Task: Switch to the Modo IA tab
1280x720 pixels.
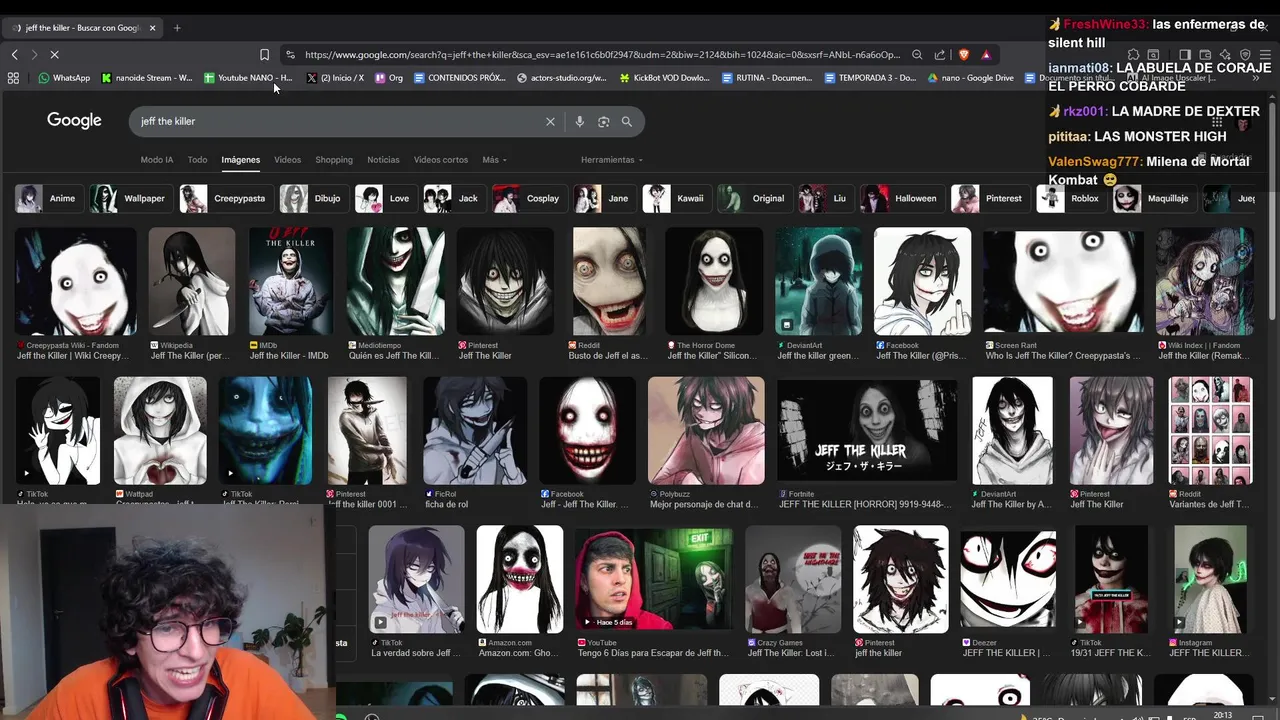Action: pyautogui.click(x=157, y=160)
